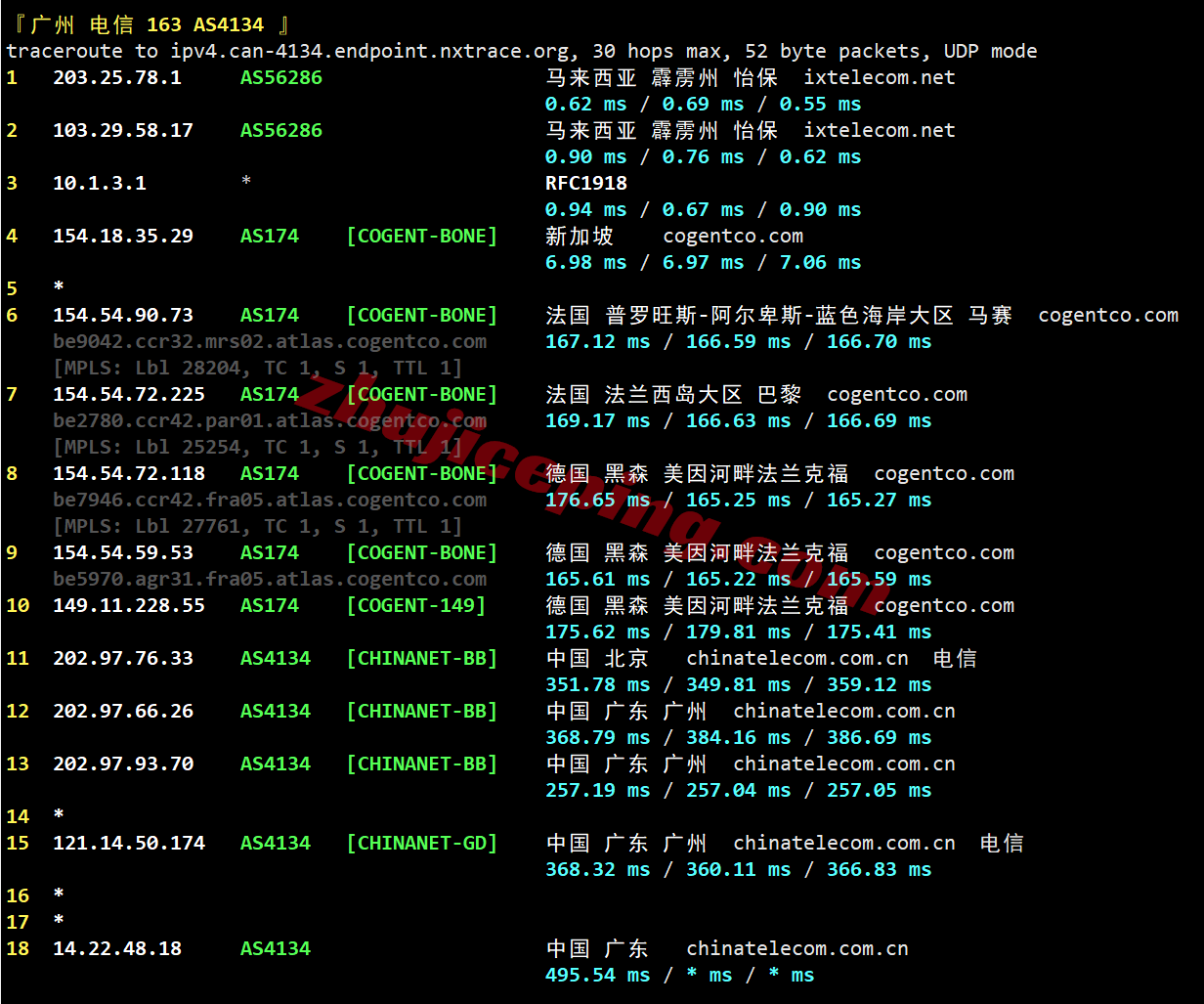
Task: Select the cogentco.com hostname on hop 6
Action: click(1108, 315)
